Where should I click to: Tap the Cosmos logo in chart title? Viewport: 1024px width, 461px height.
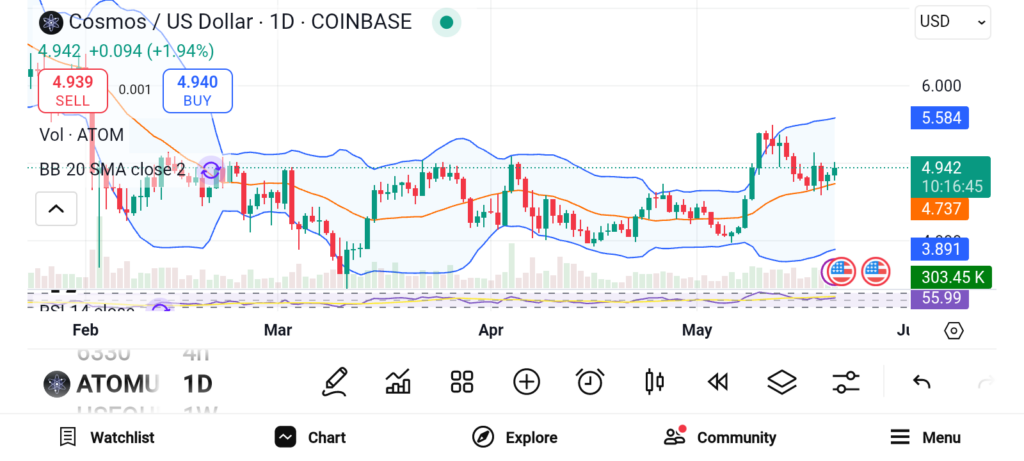point(50,23)
